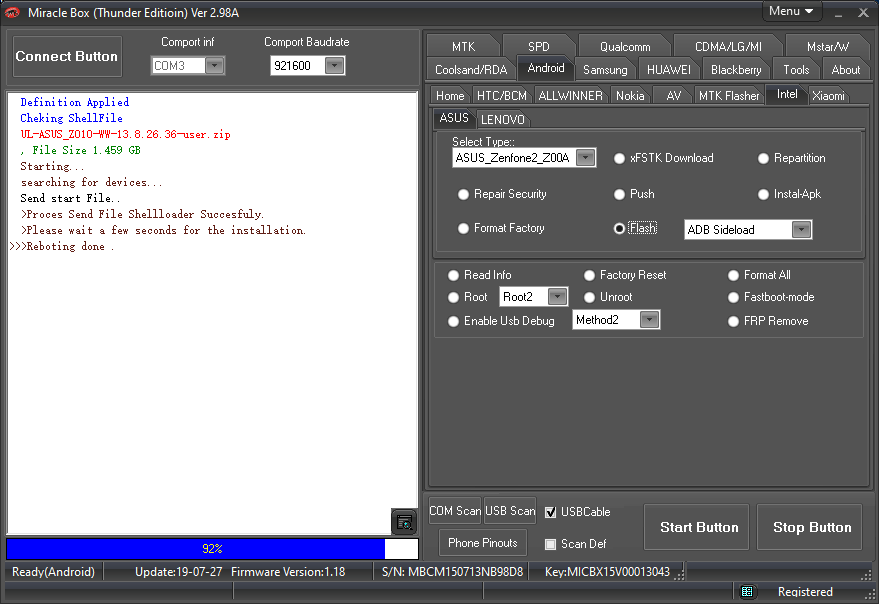
Task: Open the Xiaomi sub-tab
Action: pyautogui.click(x=828, y=95)
